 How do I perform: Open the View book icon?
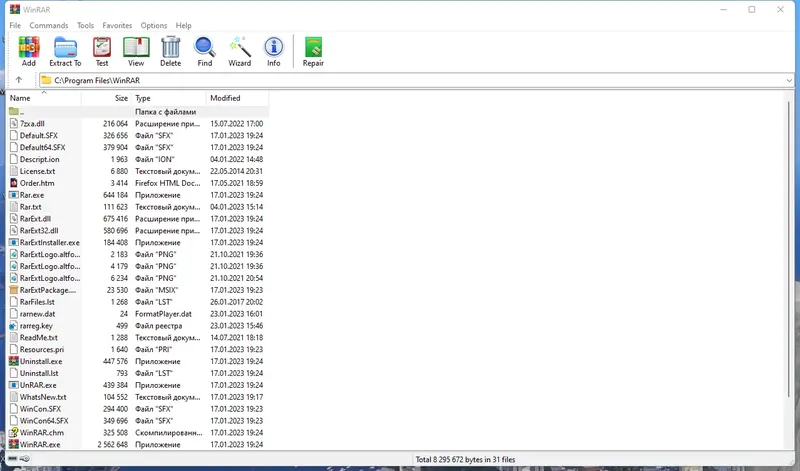[x=136, y=47]
